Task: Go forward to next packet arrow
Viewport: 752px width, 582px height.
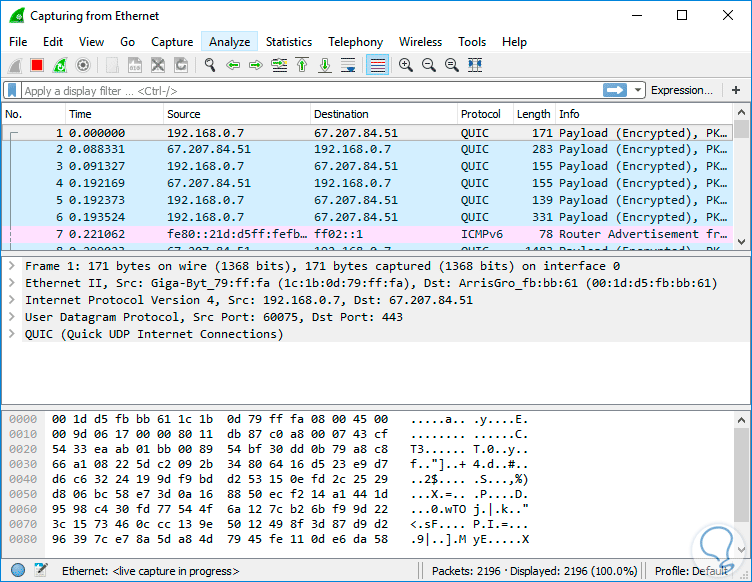Action: (256, 65)
